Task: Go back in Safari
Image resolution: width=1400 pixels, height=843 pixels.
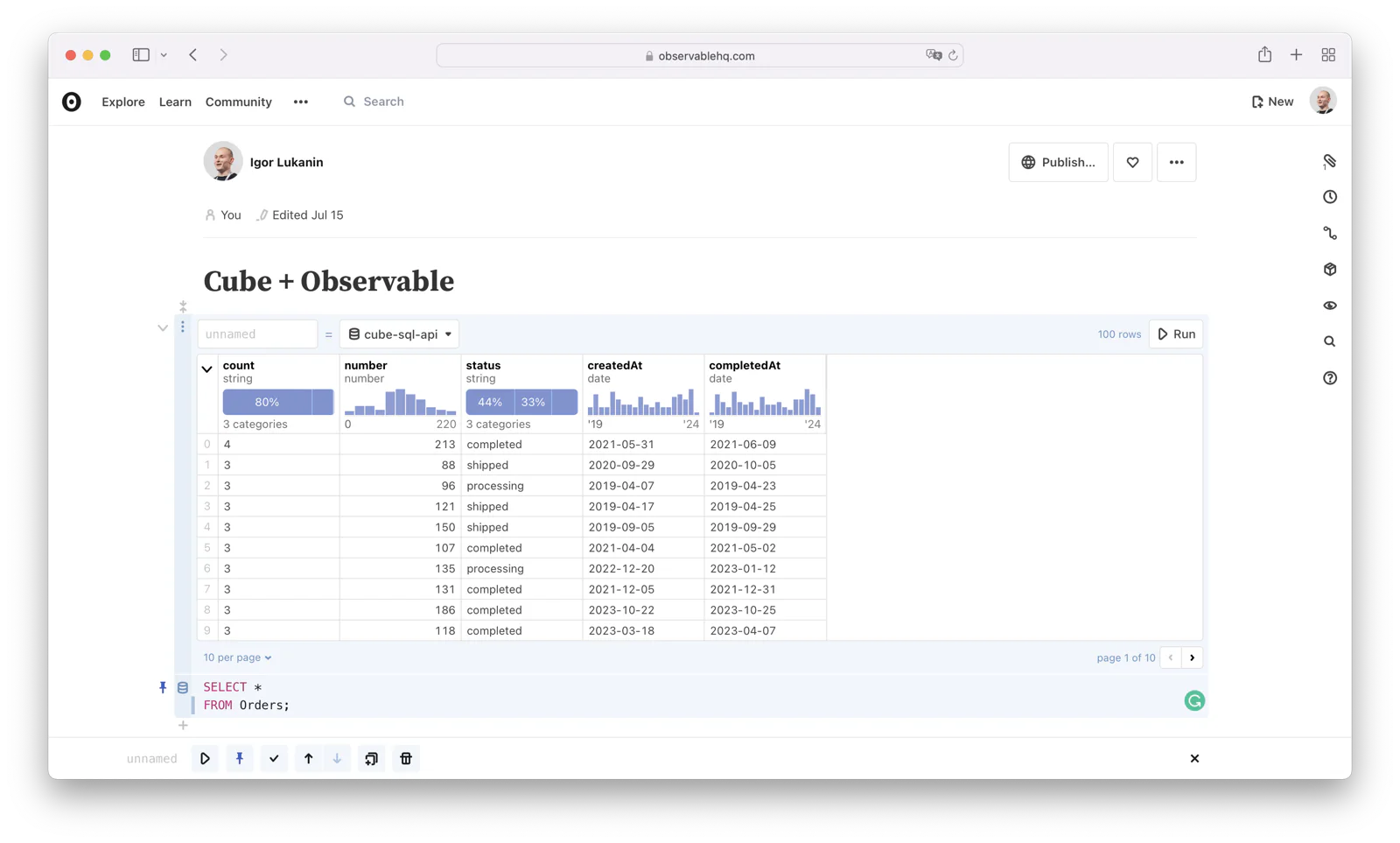Action: point(193,54)
